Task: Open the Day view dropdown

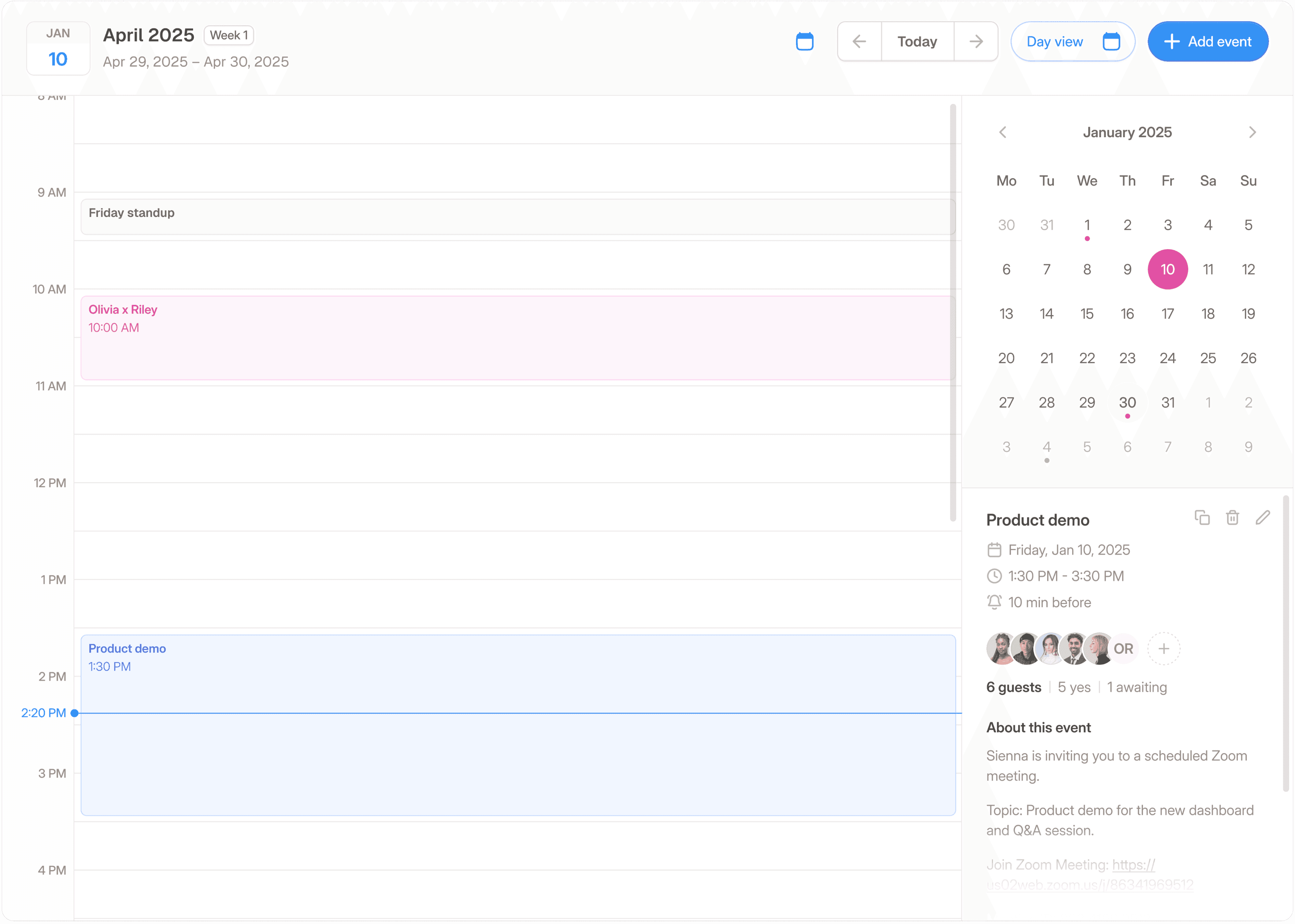Action: click(x=1072, y=41)
